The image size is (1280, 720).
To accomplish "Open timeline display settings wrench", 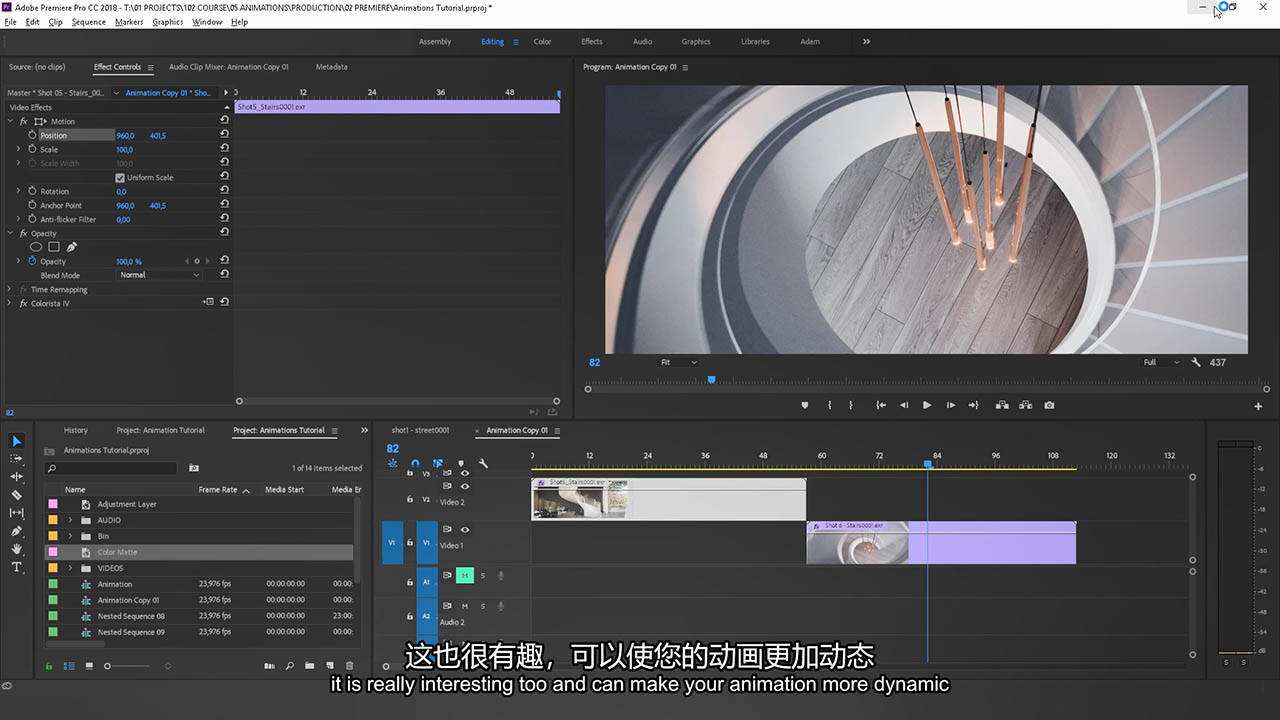I will 483,463.
